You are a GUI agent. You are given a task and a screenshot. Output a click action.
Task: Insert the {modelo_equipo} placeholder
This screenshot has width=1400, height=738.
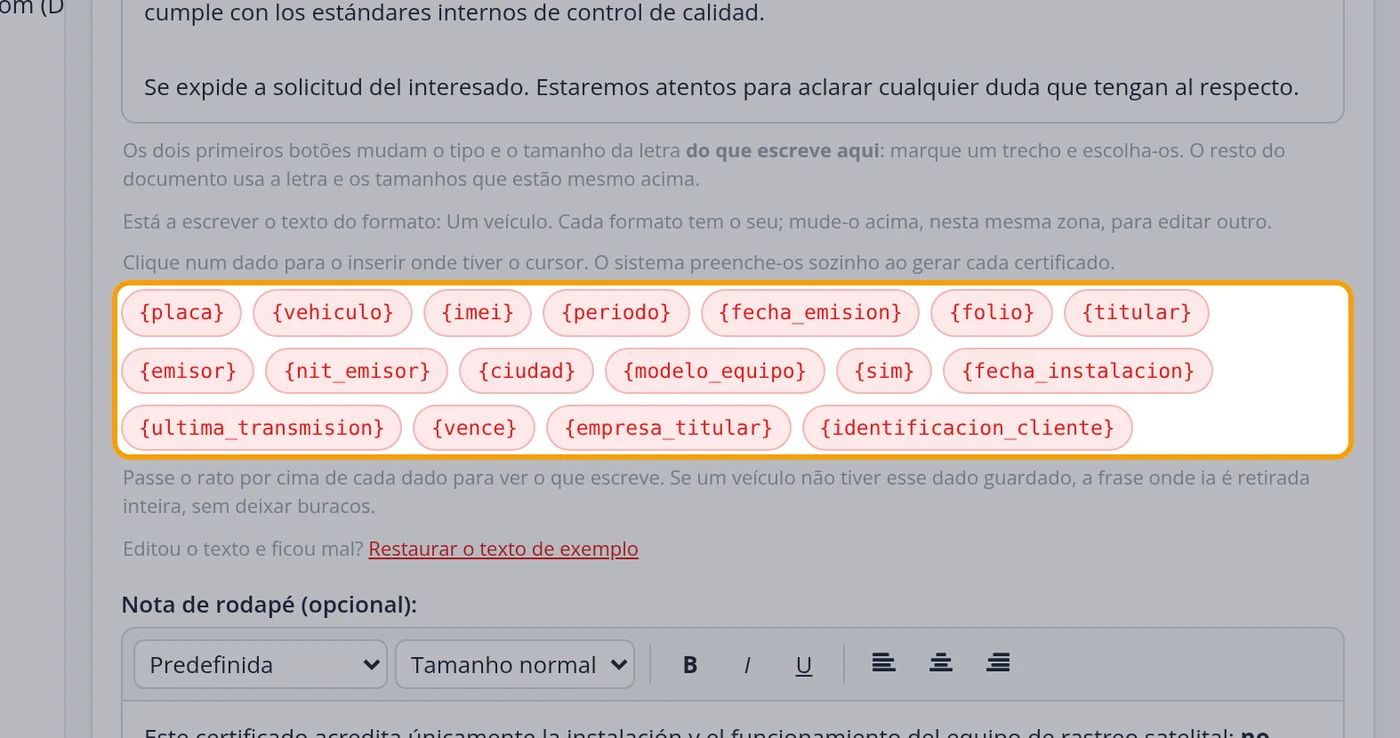coord(715,371)
